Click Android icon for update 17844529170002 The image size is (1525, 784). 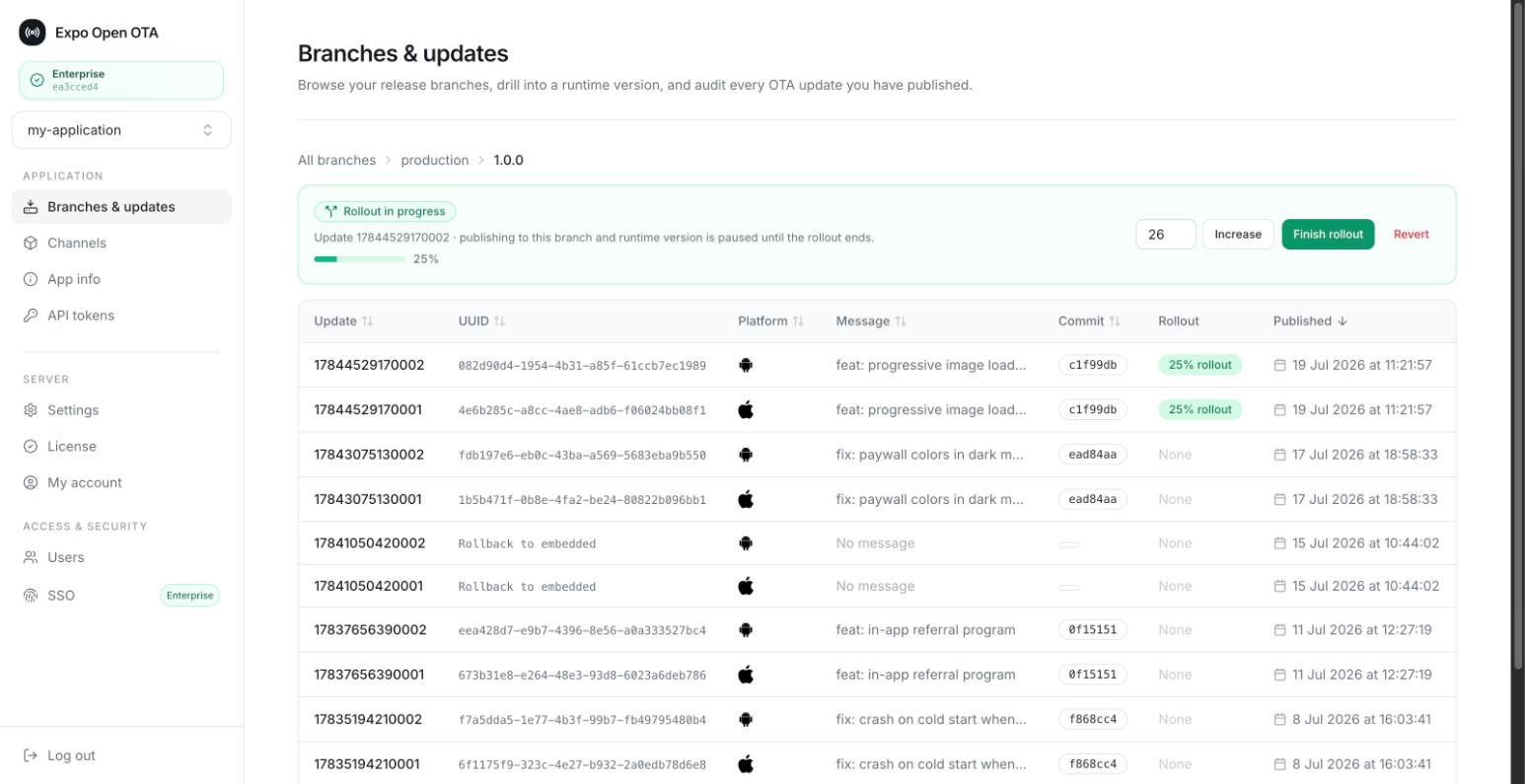pos(746,365)
